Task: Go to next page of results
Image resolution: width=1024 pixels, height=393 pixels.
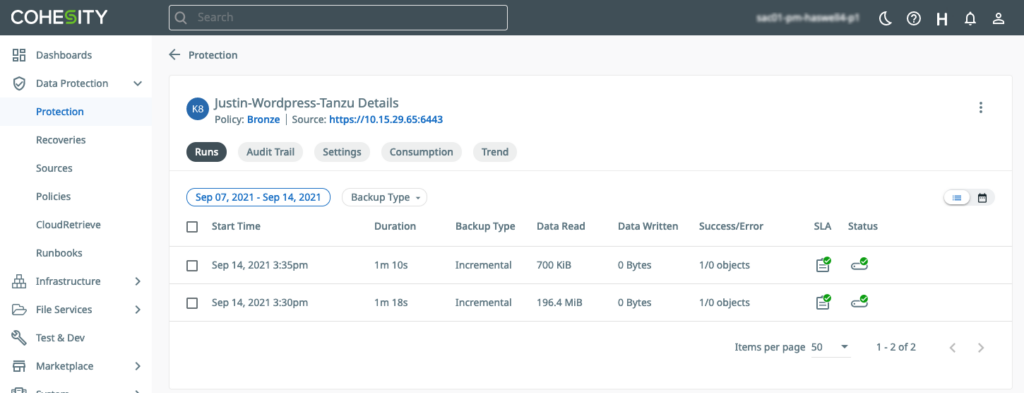Action: 980,347
